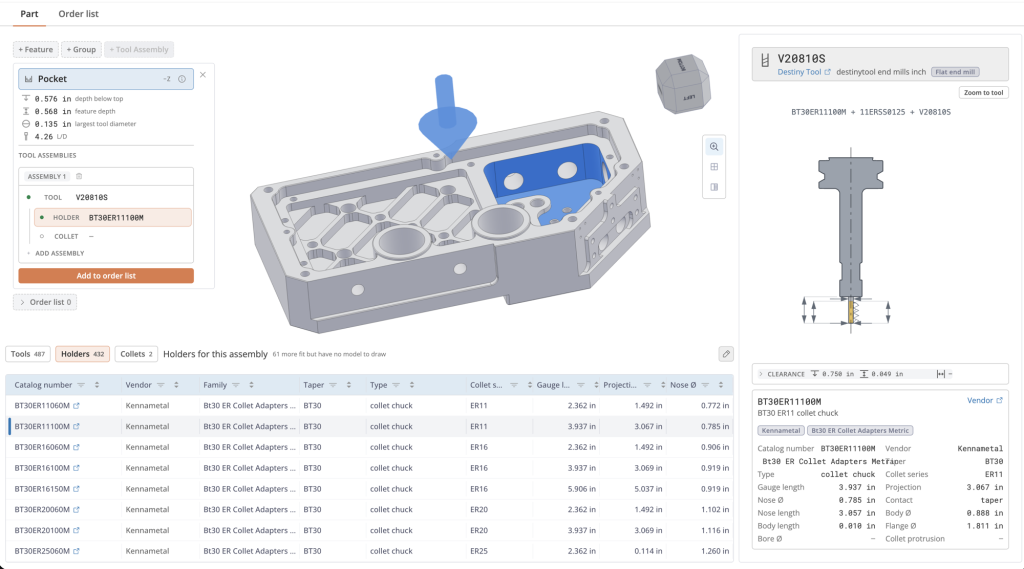This screenshot has width=1024, height=569.
Task: Click the orientation view cube
Action: 682,84
